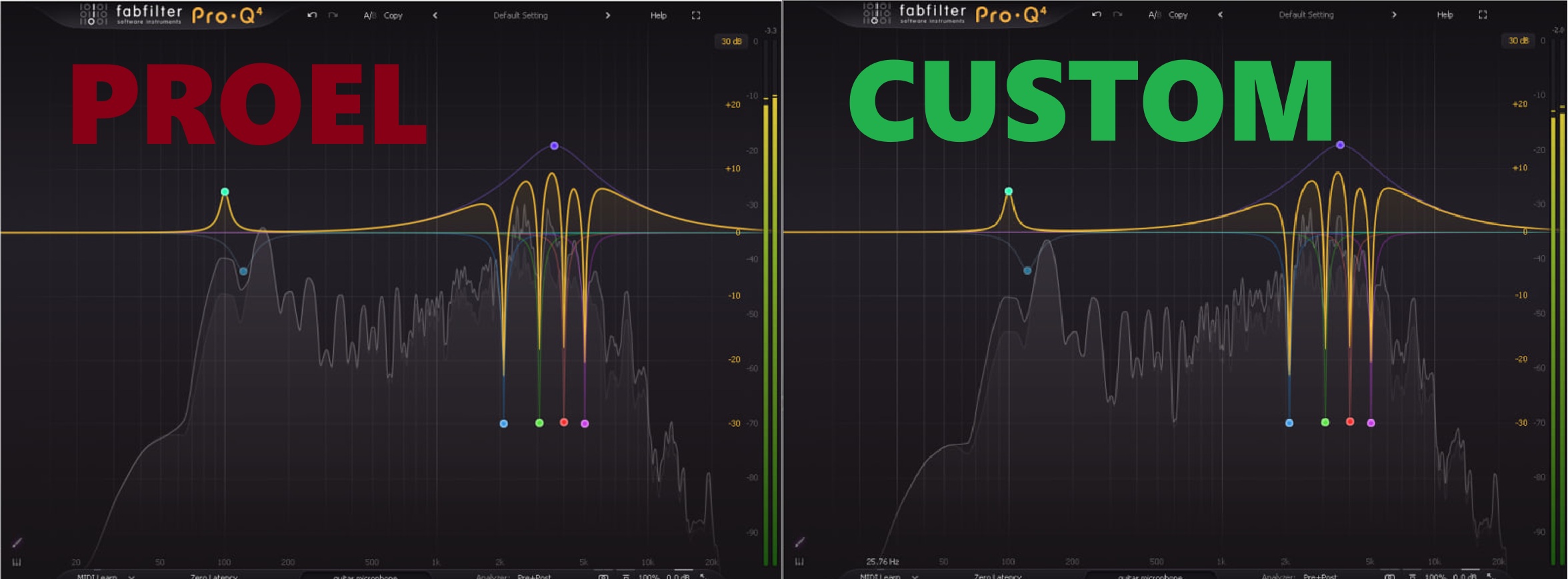
Task: Click full screen icon in CUSTOM window
Action: click(1483, 15)
